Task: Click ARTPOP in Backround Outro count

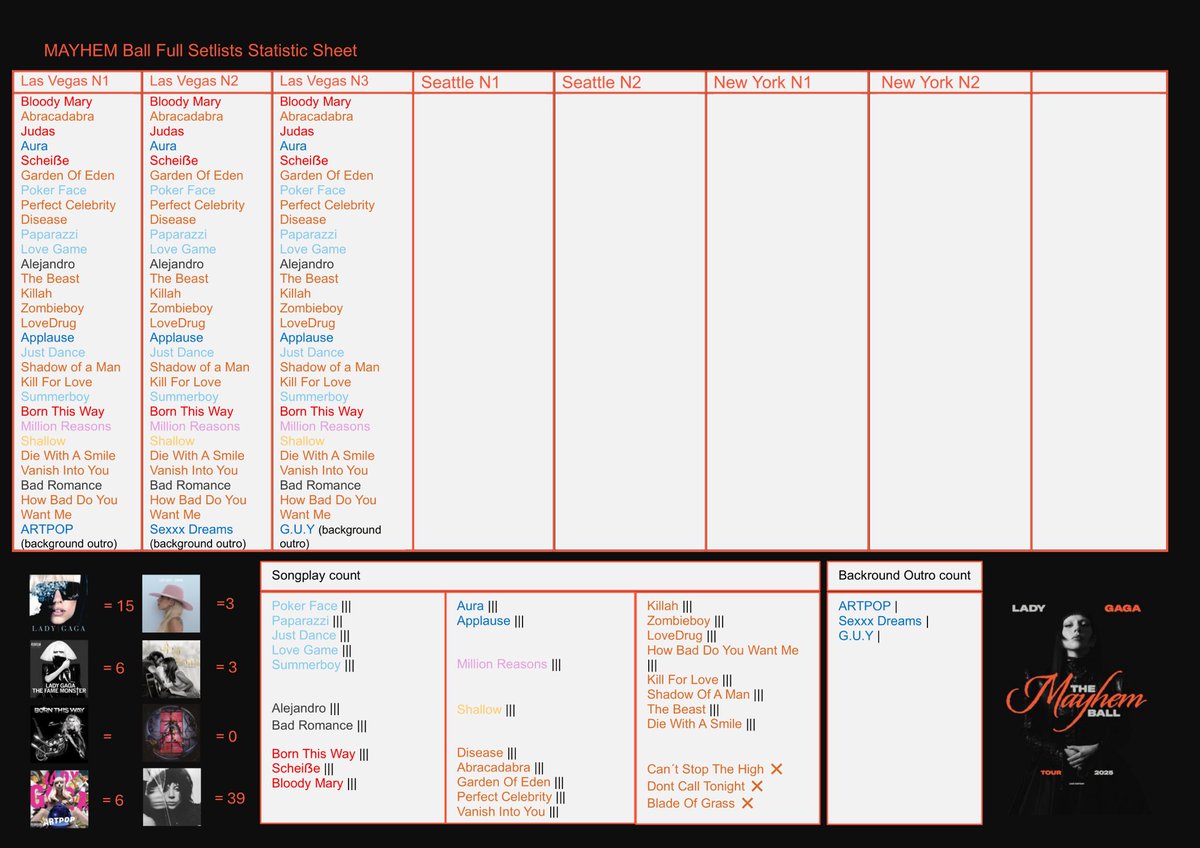Action: coord(864,606)
